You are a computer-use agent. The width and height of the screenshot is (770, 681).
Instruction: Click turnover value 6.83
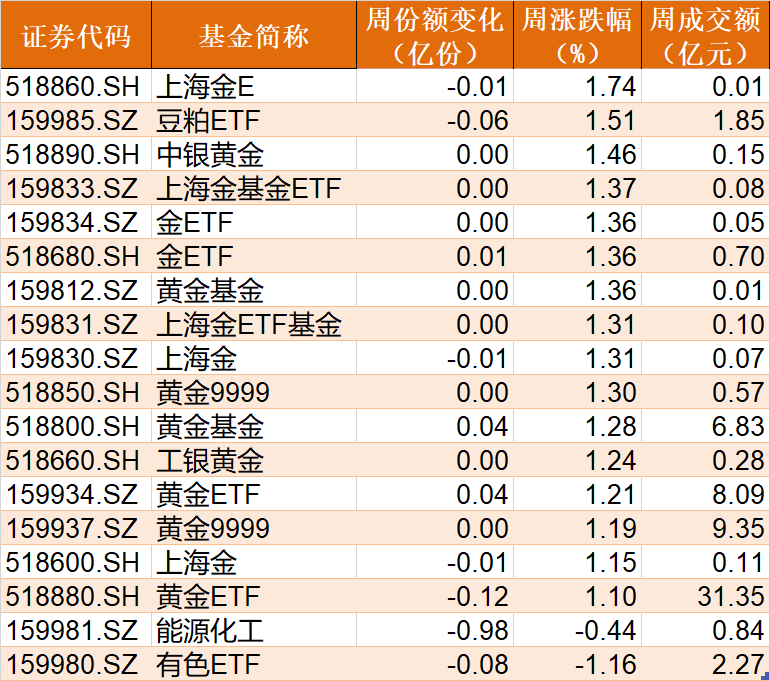pos(739,426)
